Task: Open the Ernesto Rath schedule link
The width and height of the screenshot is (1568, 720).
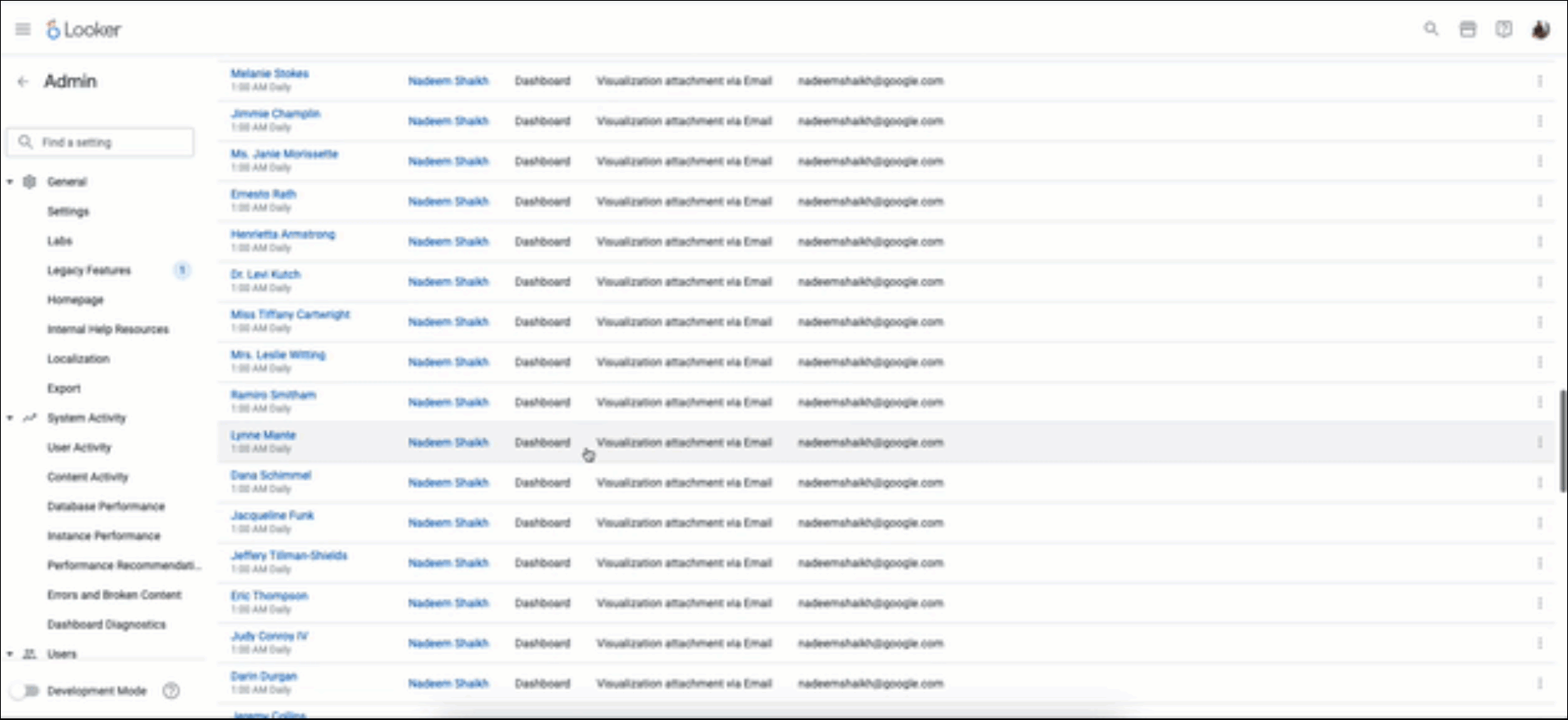Action: tap(263, 194)
